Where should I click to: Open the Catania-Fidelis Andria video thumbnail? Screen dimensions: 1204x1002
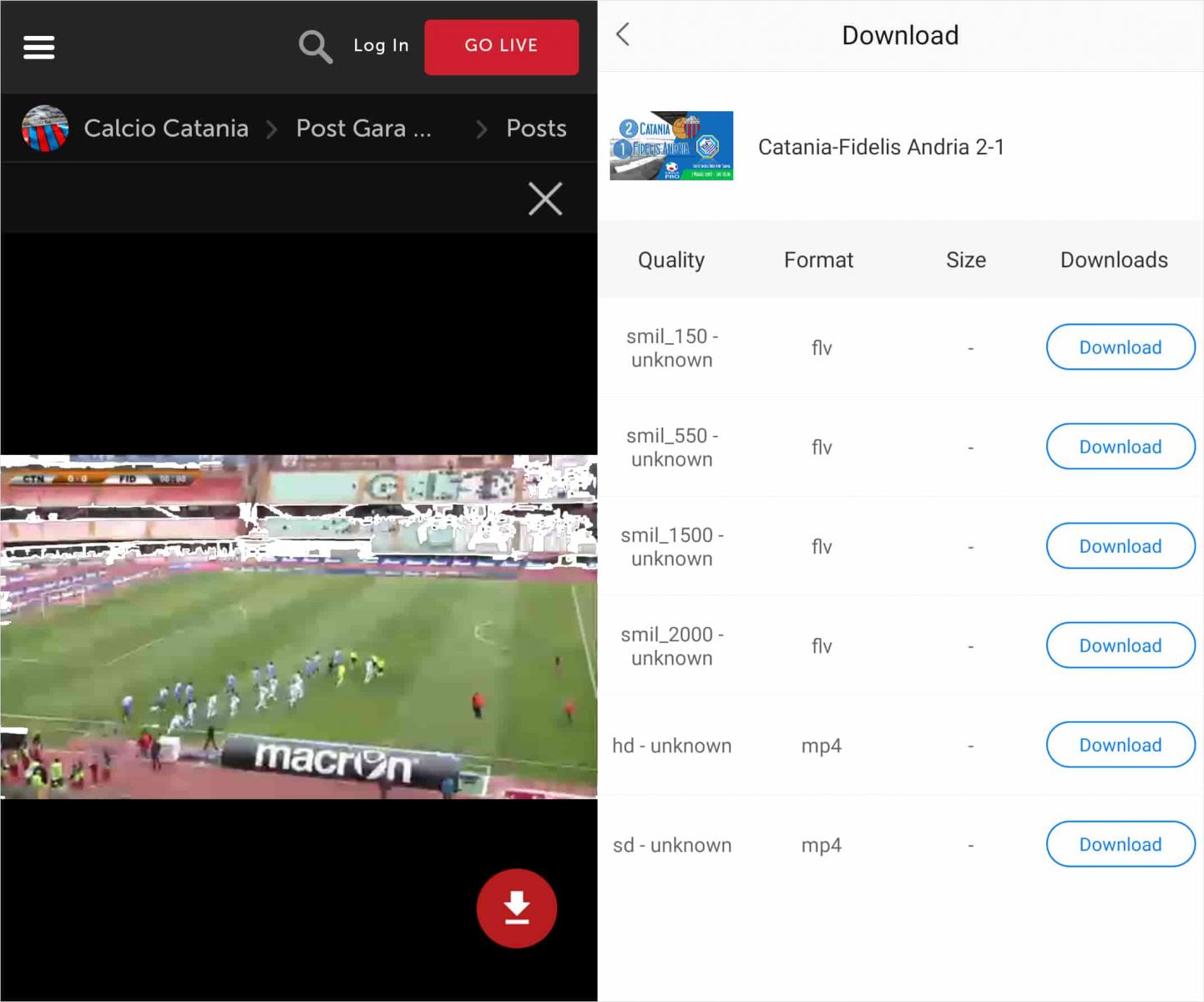pyautogui.click(x=671, y=145)
